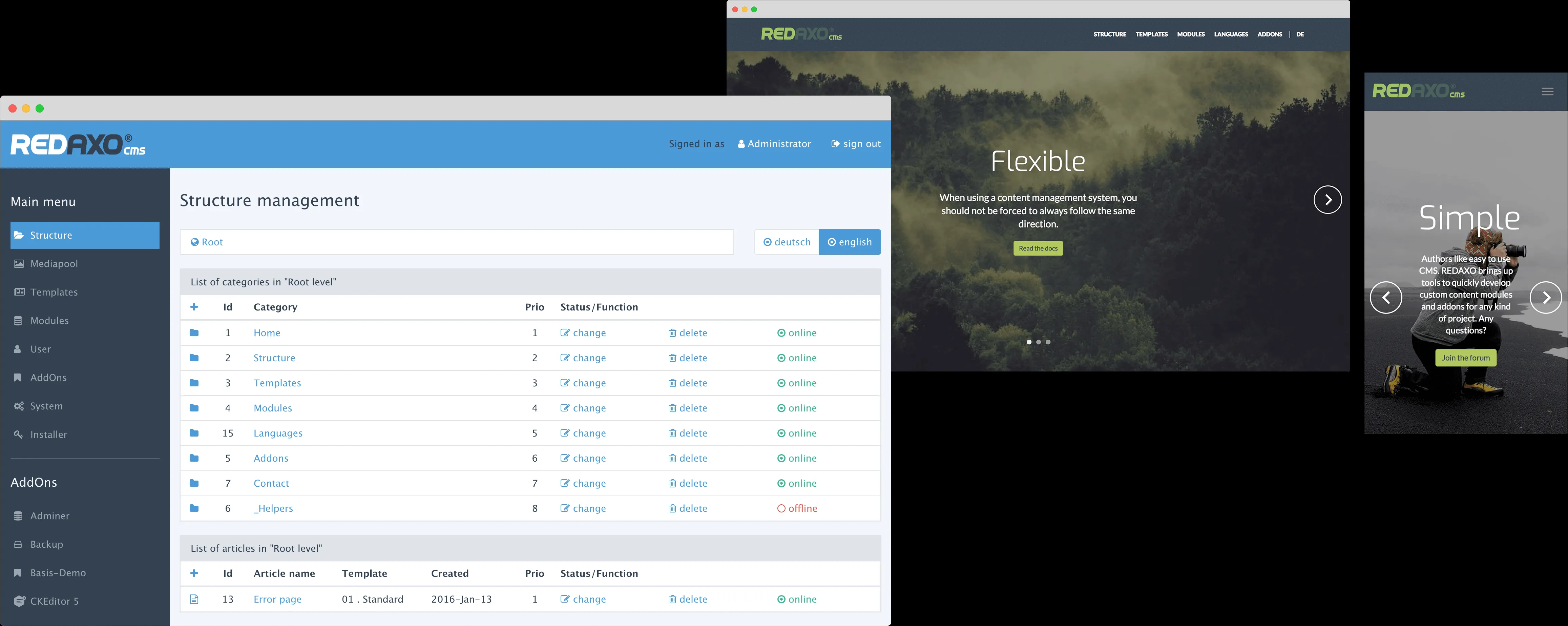Click the Read the docs button

[x=1038, y=248]
